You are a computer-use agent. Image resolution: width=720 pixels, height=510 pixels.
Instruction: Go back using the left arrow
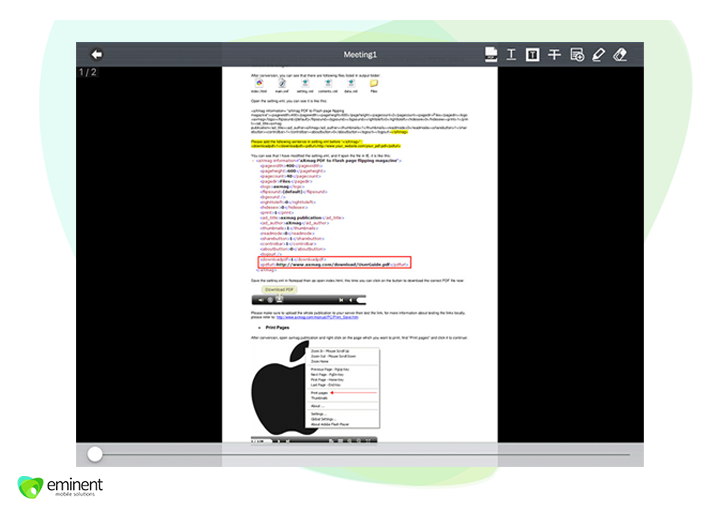97,54
